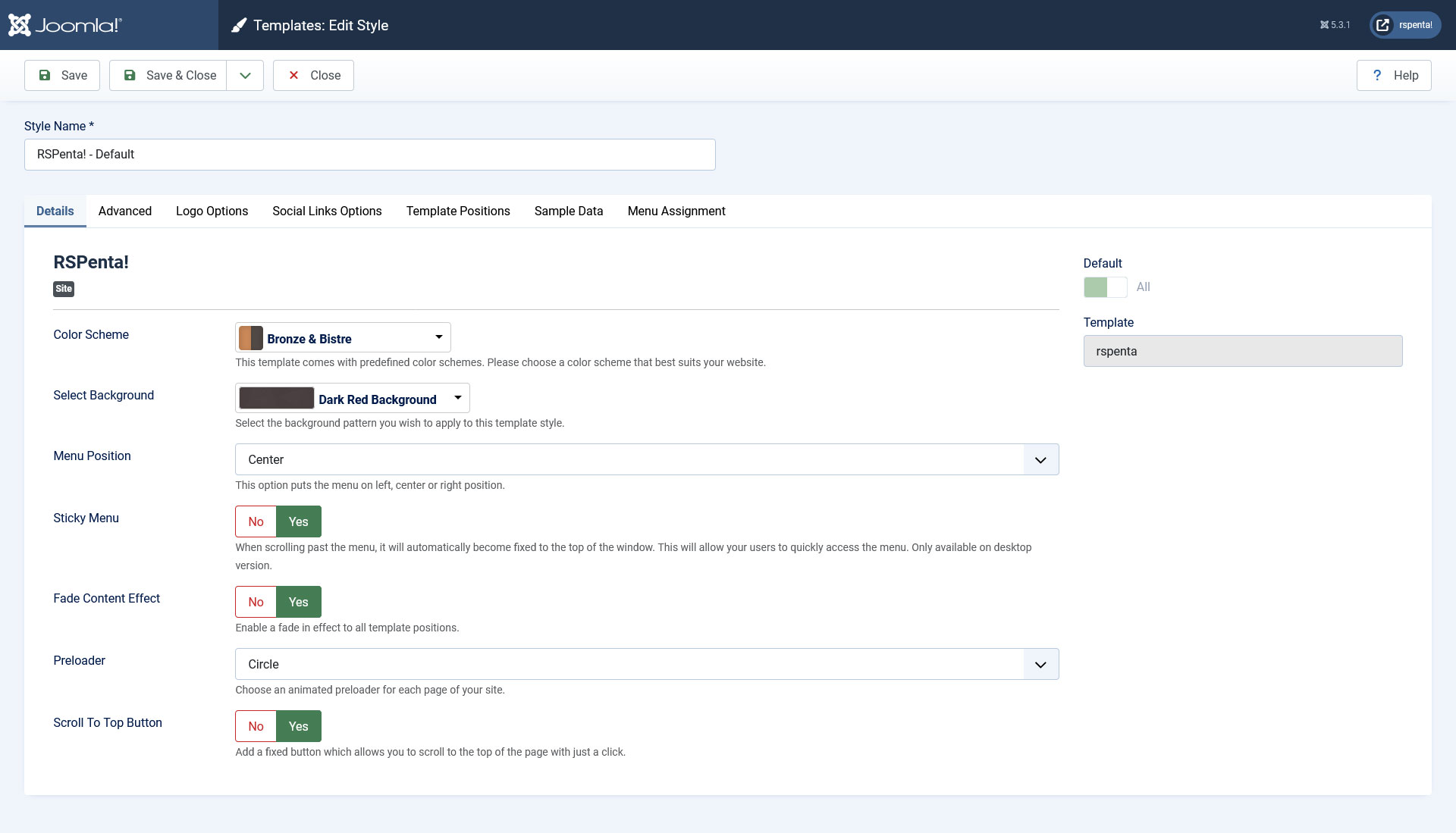Click the Save button with the floppy icon
This screenshot has height=833, width=1456.
tap(62, 75)
